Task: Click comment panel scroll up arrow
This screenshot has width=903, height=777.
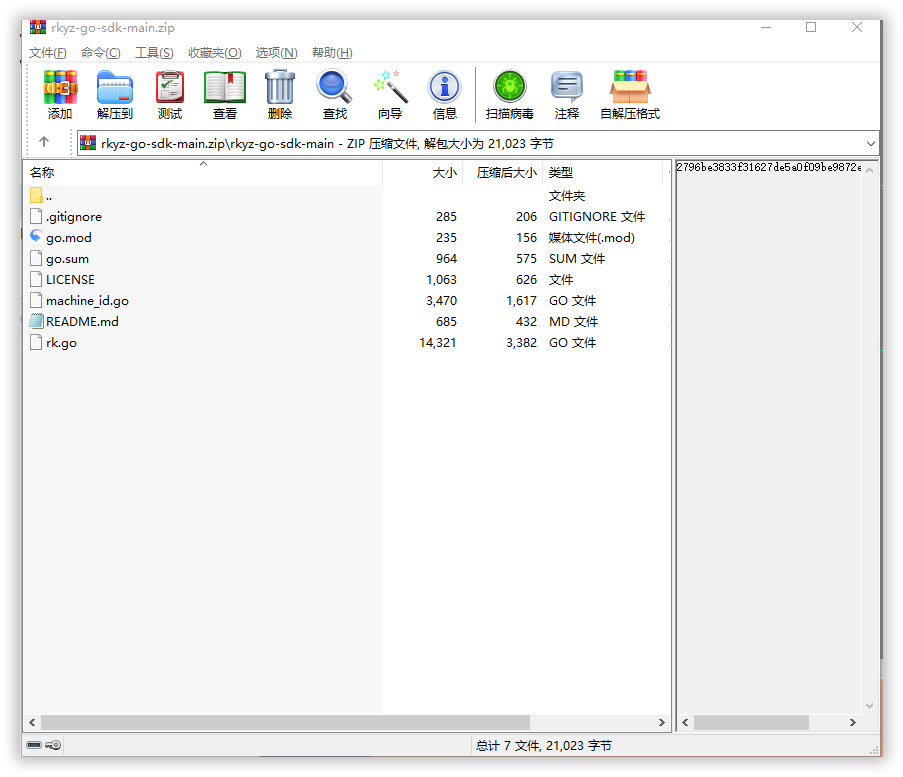Action: [x=870, y=170]
